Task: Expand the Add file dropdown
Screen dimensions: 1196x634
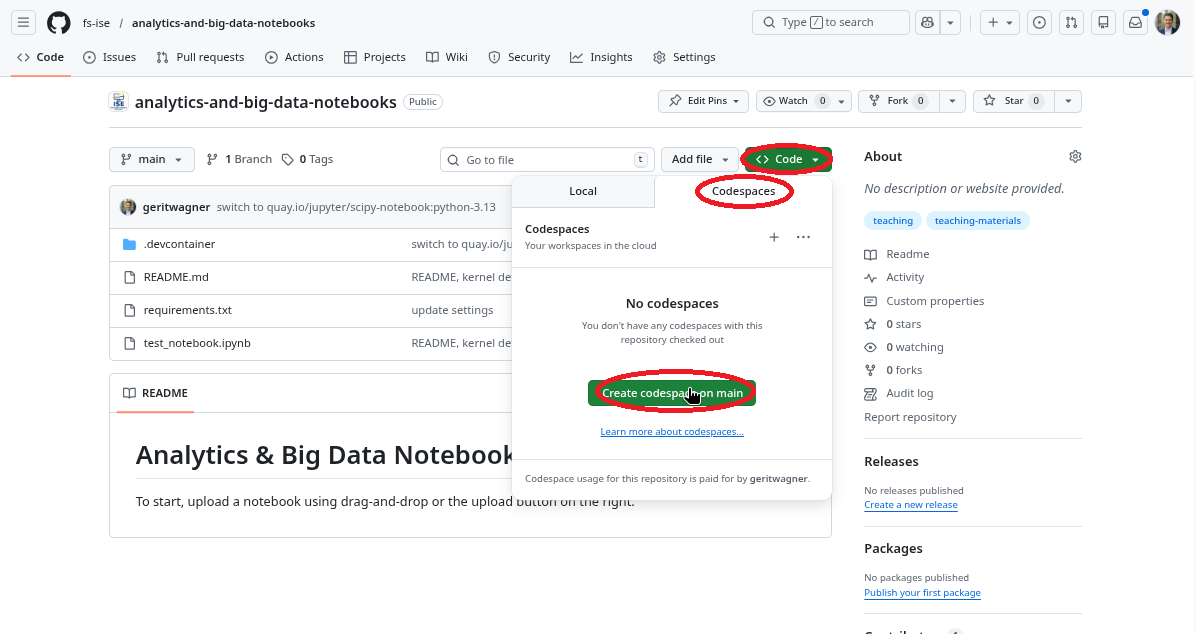Action: point(699,159)
